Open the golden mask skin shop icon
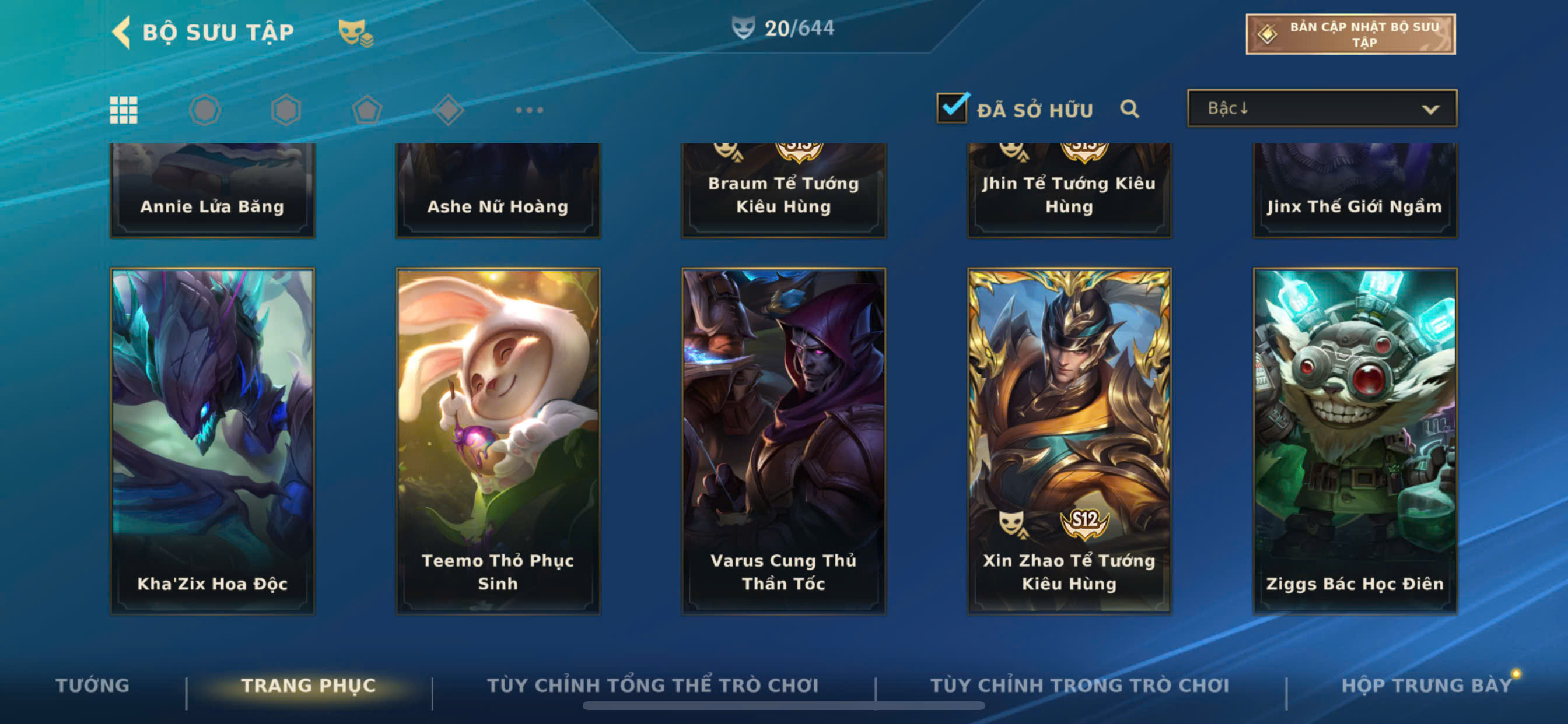The width and height of the screenshot is (1568, 724). (x=356, y=33)
